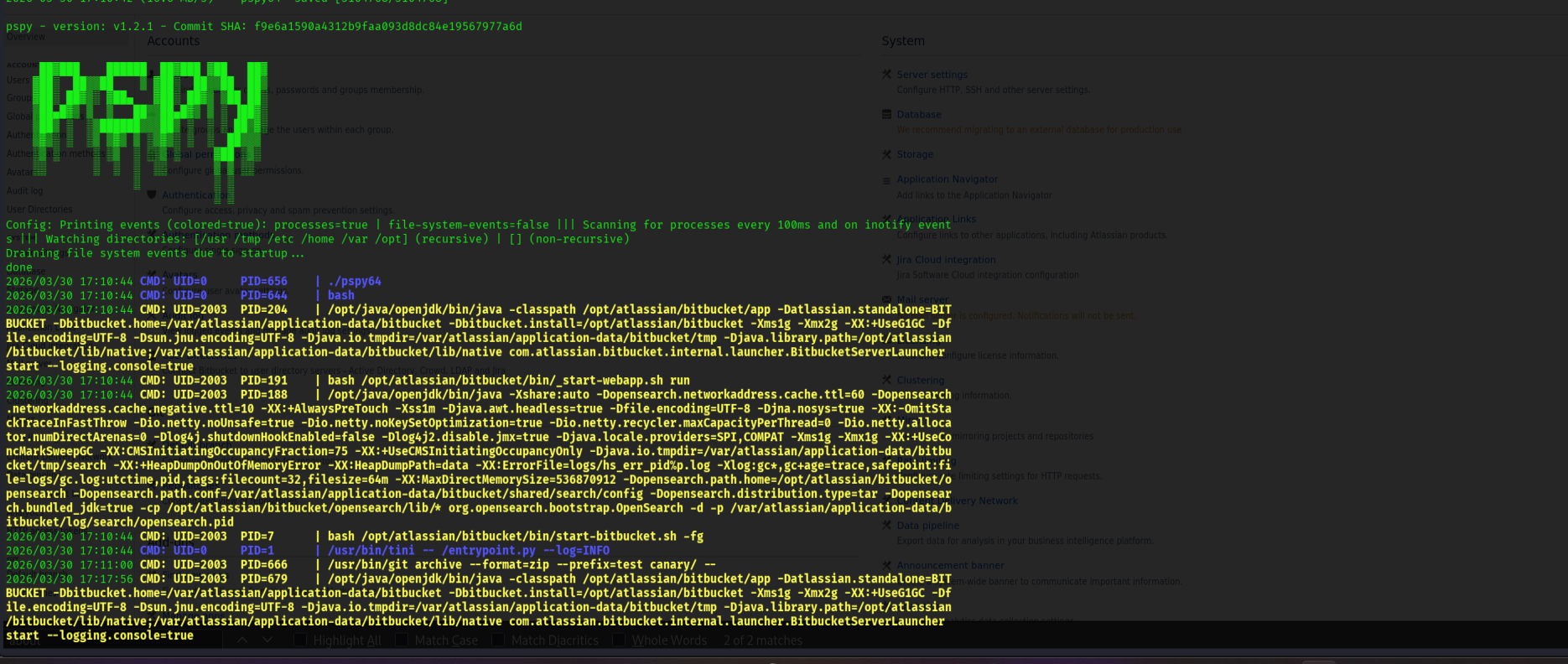This screenshot has width=1568, height=664.
Task: Click the Accounts section heading
Action: pyautogui.click(x=174, y=41)
